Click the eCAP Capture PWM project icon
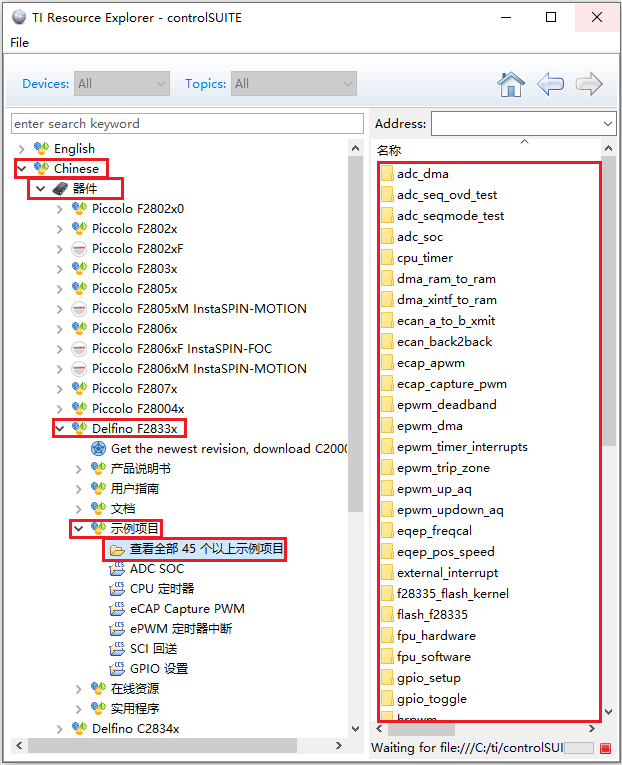The height and width of the screenshot is (765, 622). click(x=117, y=609)
